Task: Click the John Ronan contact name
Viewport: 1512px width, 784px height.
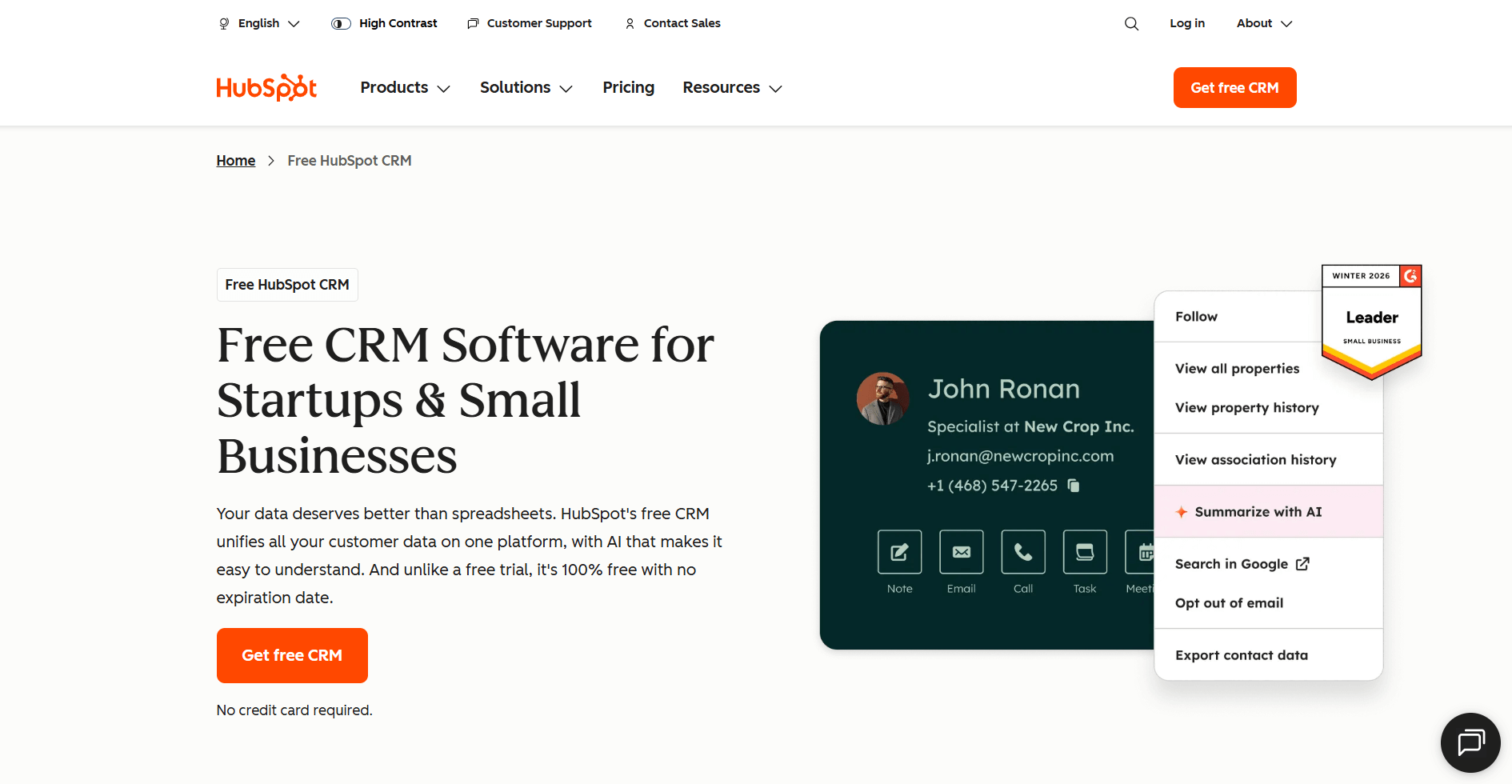Action: (1004, 389)
